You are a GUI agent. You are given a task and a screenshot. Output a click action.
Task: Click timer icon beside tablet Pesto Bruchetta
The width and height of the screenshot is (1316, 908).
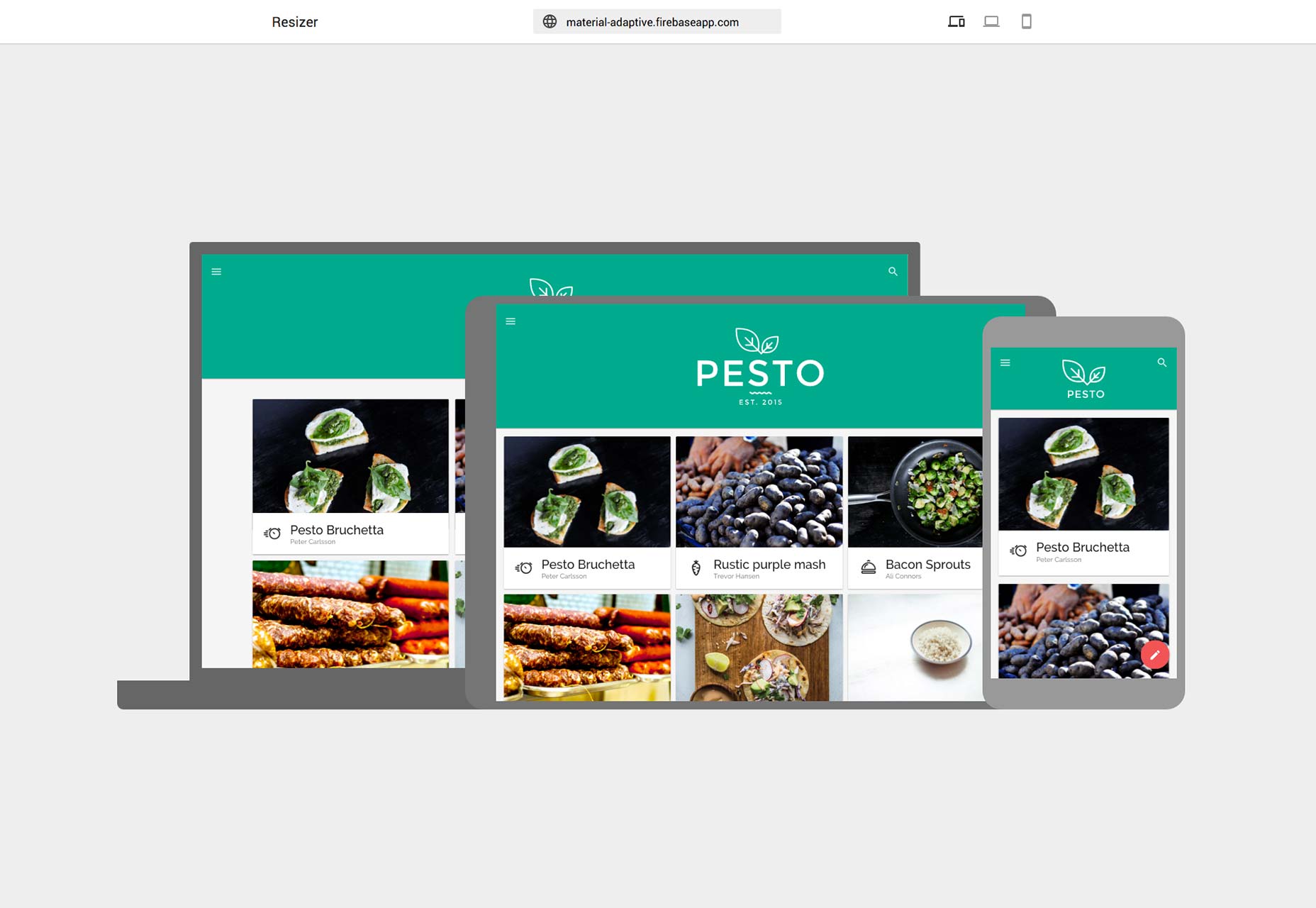tap(523, 567)
